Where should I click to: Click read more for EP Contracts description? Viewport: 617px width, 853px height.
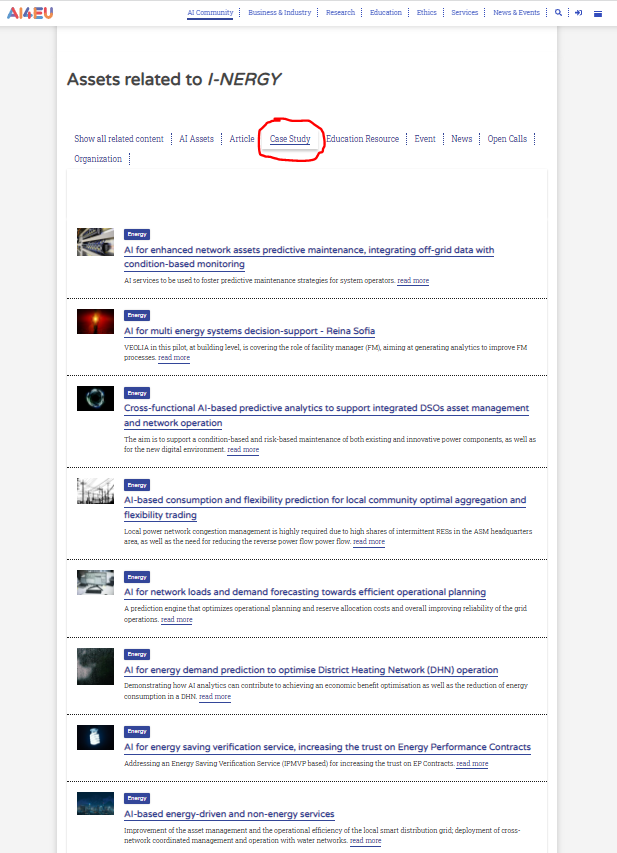pos(472,764)
